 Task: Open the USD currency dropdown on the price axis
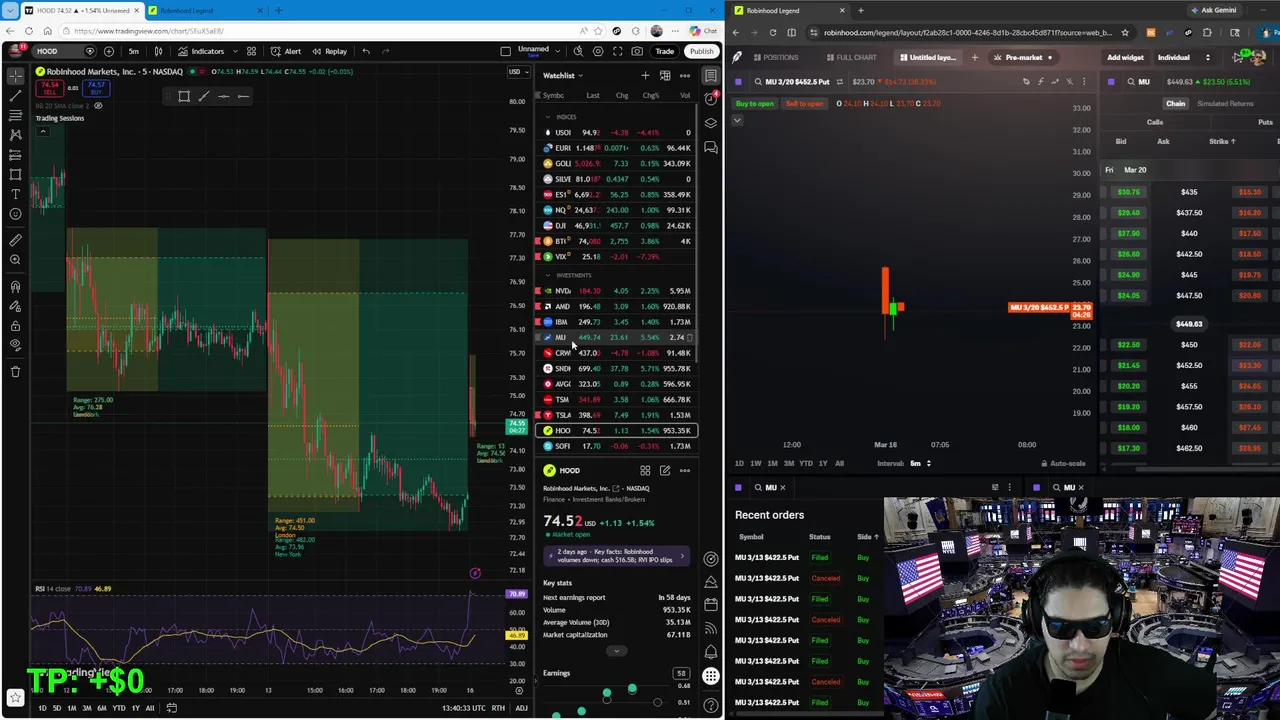(x=517, y=72)
